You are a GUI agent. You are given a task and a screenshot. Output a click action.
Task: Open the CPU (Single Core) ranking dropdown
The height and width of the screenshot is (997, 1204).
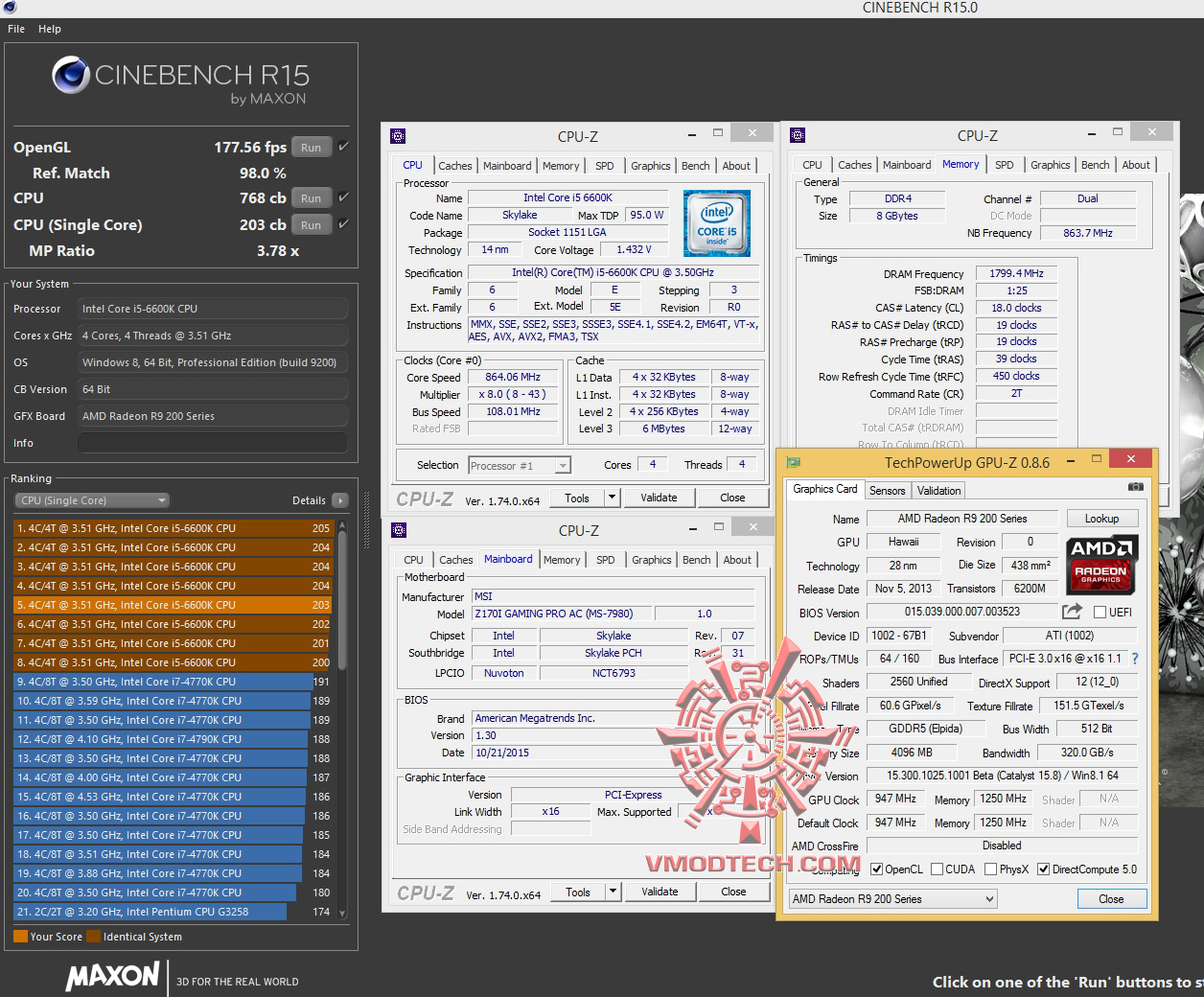(92, 500)
